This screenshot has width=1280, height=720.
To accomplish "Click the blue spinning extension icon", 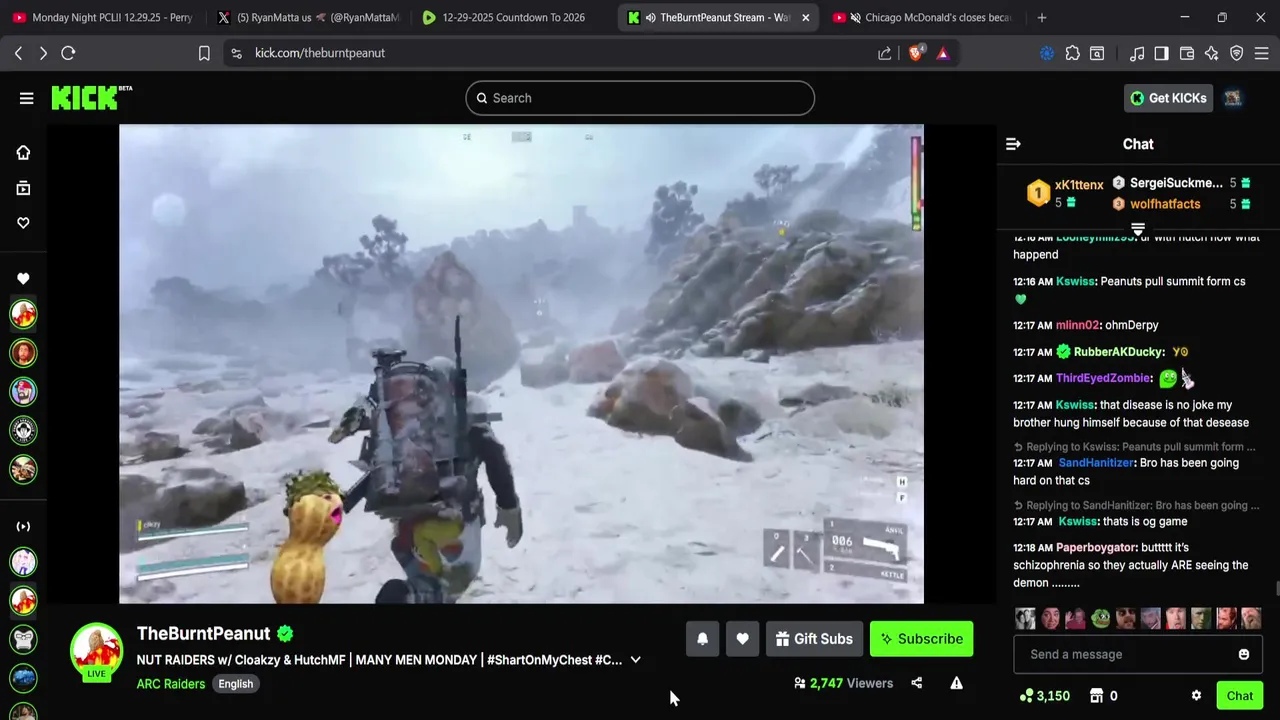I will (x=1047, y=53).
